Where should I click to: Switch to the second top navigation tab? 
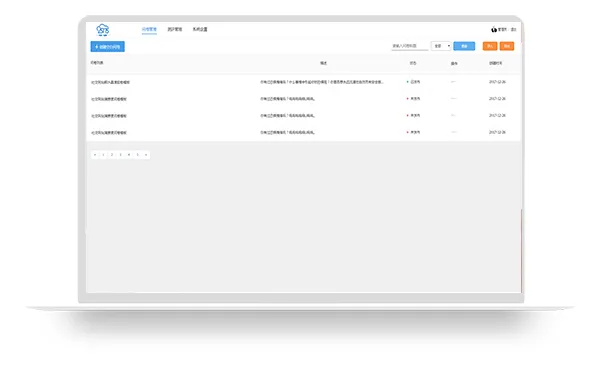175,29
